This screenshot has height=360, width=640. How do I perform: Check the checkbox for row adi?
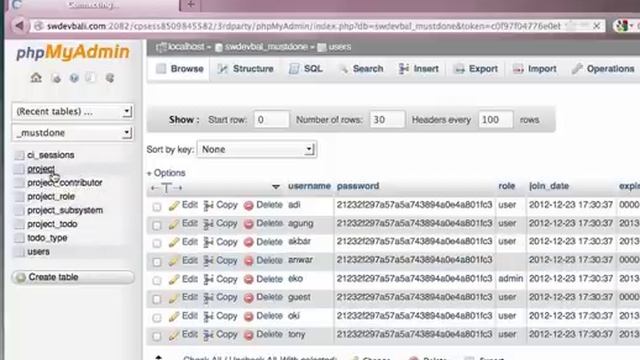157,207
